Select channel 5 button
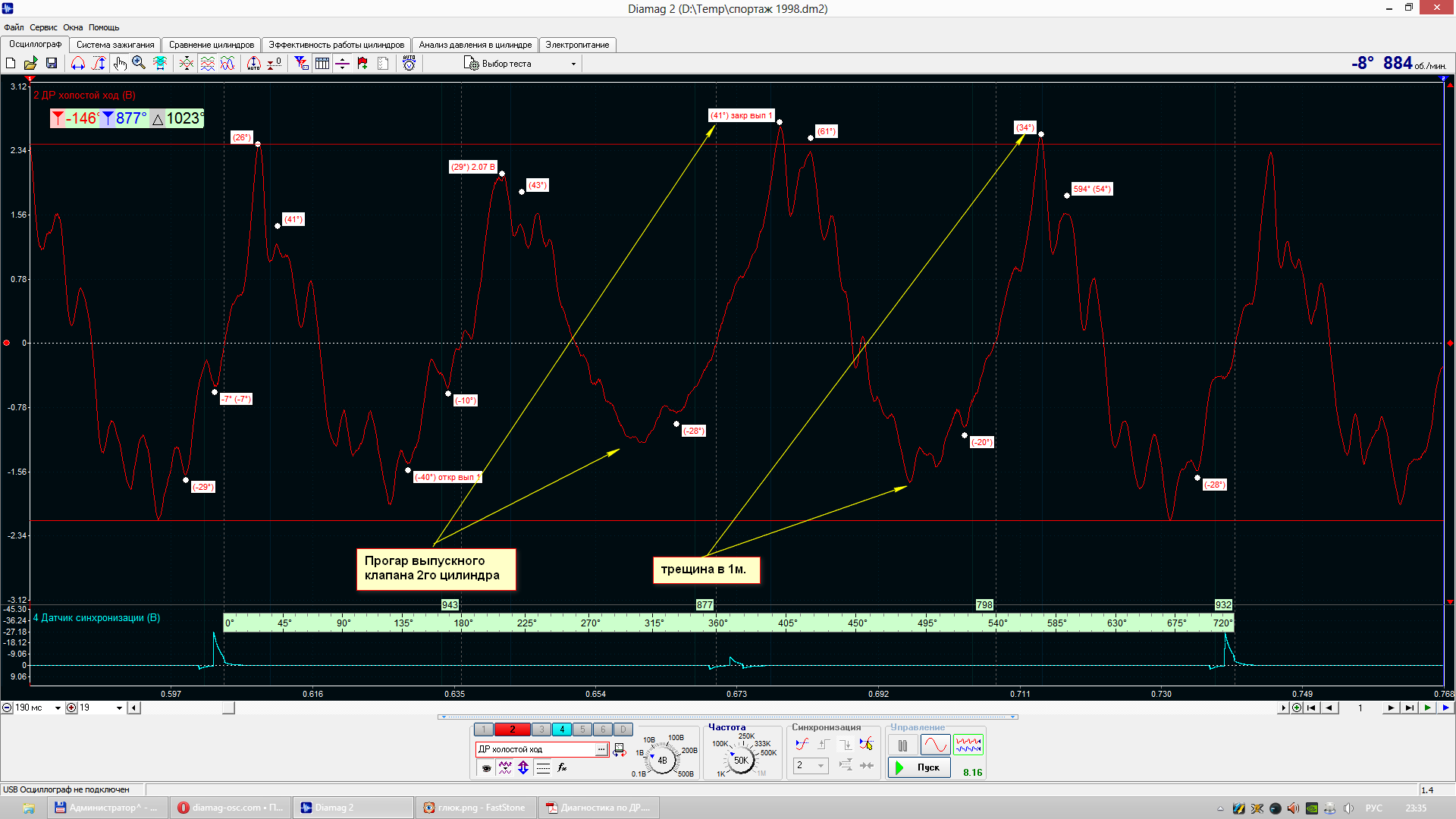 click(582, 730)
